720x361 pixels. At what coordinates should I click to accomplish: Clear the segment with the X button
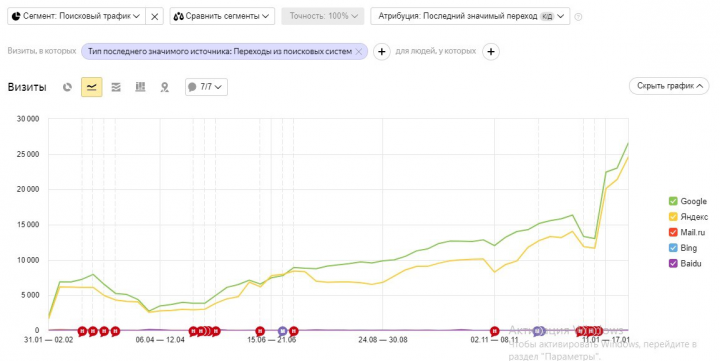pyautogui.click(x=155, y=16)
